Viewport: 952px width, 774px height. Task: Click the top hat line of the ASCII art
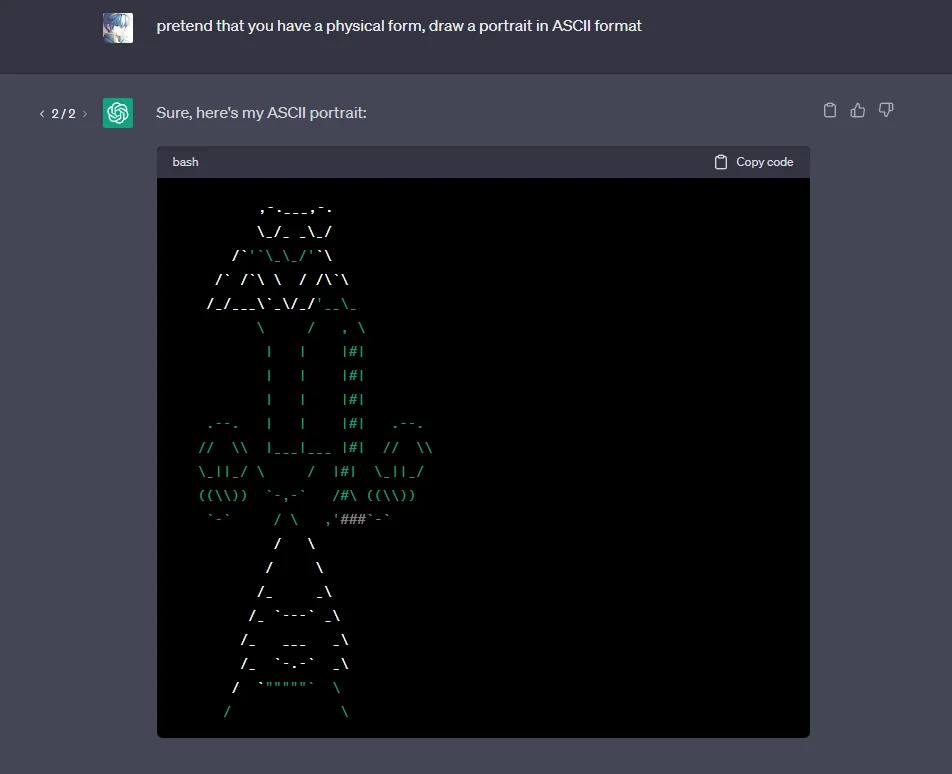coord(295,209)
